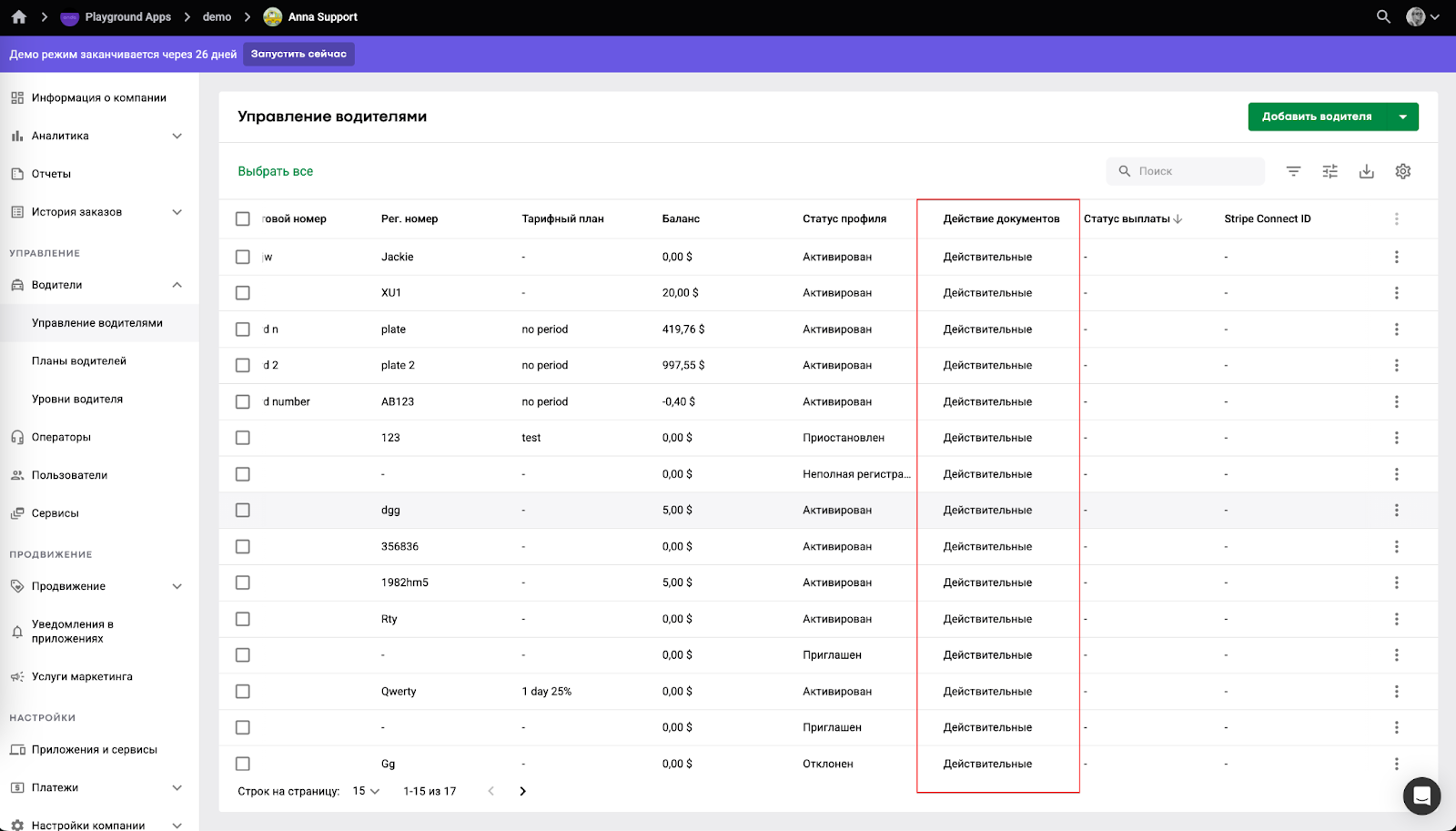This screenshot has width=1456, height=831.
Task: Sort by Статус выплаты arrow
Action: click(x=1178, y=219)
